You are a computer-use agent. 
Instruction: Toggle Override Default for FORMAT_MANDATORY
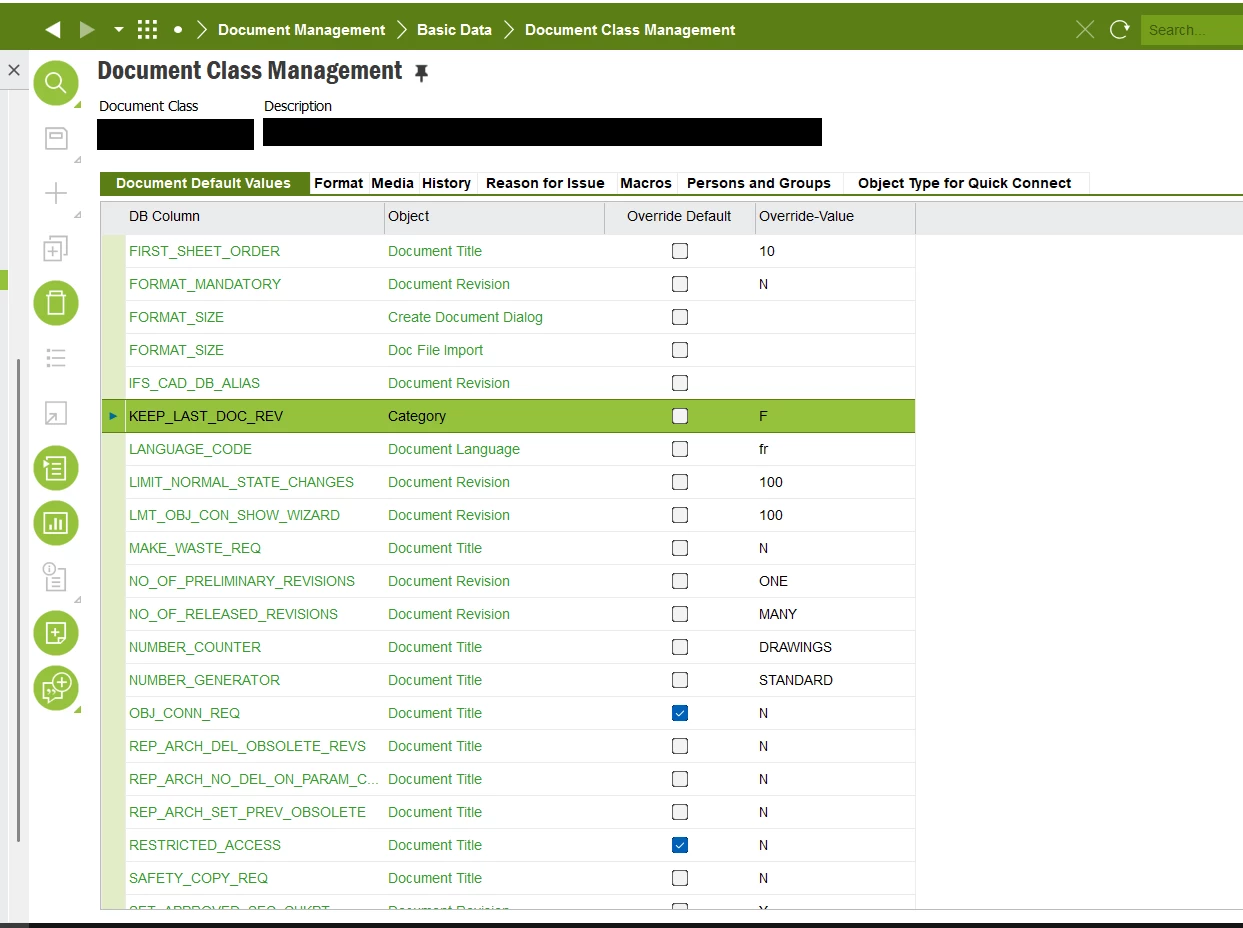tap(680, 284)
